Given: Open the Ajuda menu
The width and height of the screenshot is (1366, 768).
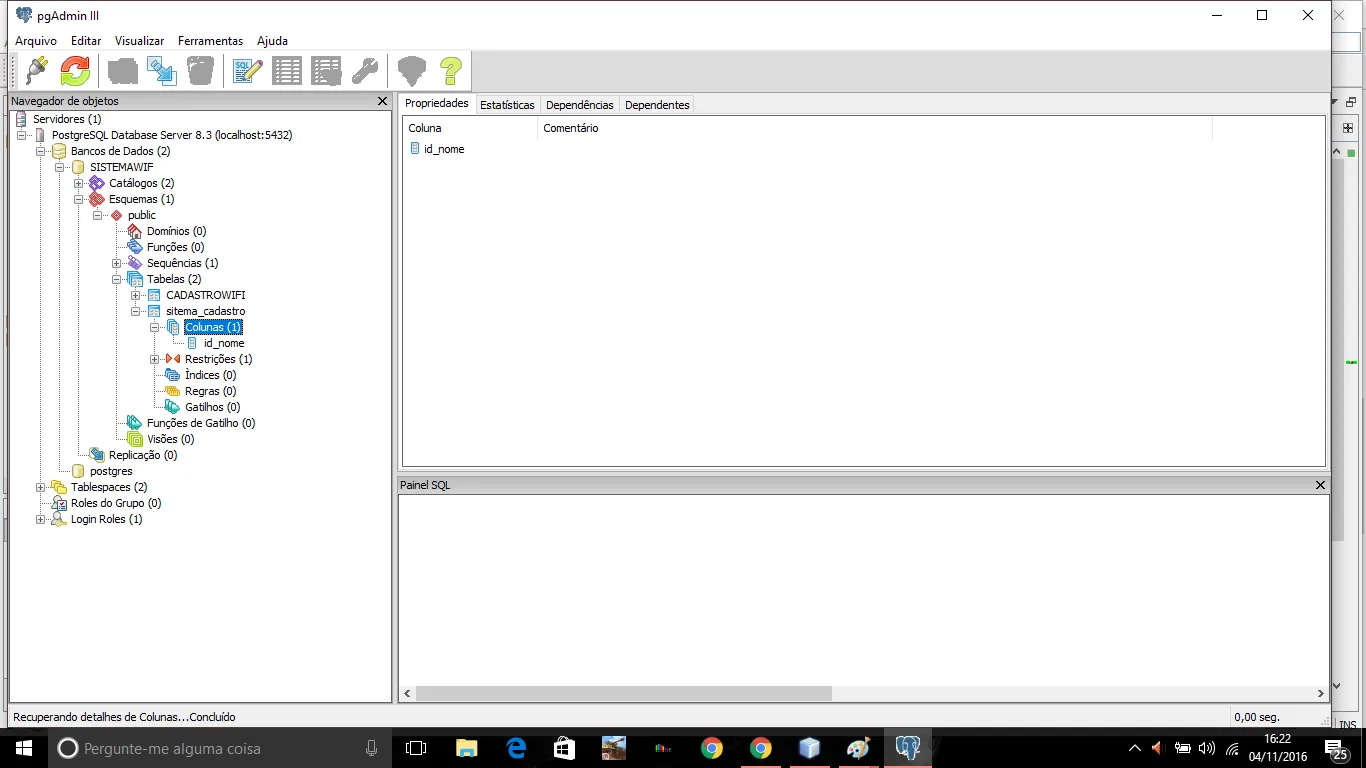Looking at the screenshot, I should pyautogui.click(x=272, y=41).
